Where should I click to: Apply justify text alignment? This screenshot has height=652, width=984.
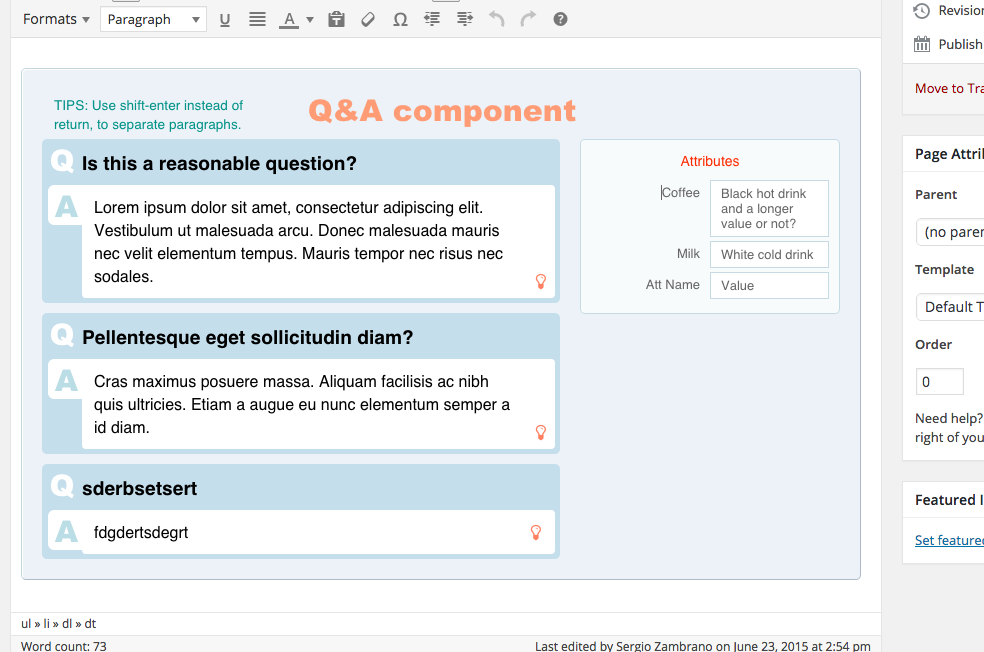click(x=257, y=19)
